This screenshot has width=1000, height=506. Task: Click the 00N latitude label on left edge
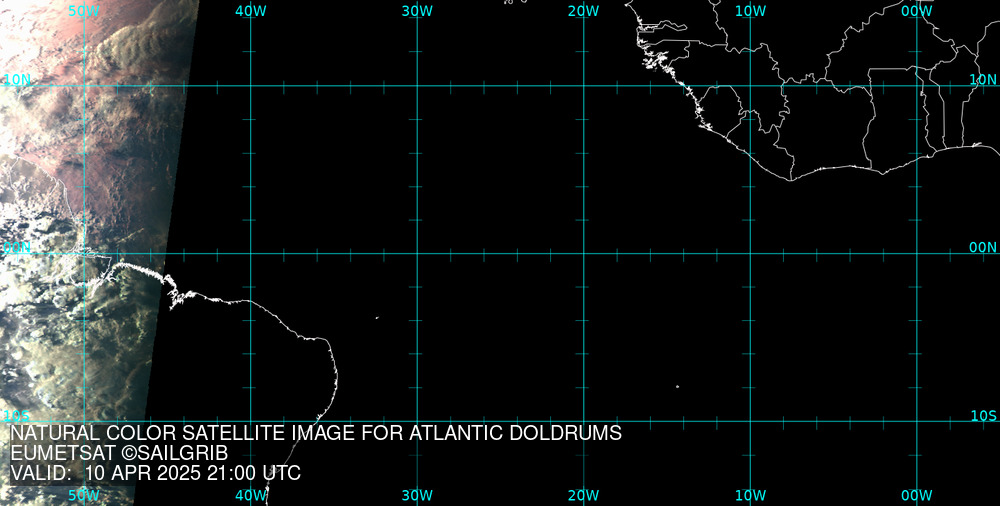point(17,248)
